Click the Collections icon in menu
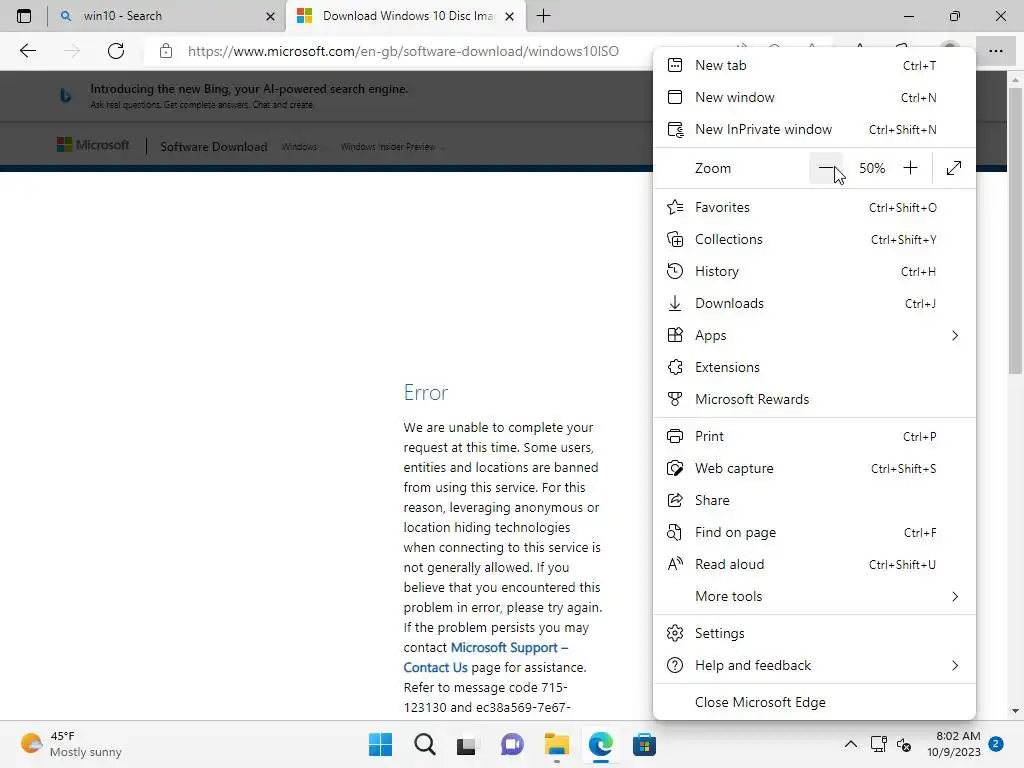 [x=675, y=240]
